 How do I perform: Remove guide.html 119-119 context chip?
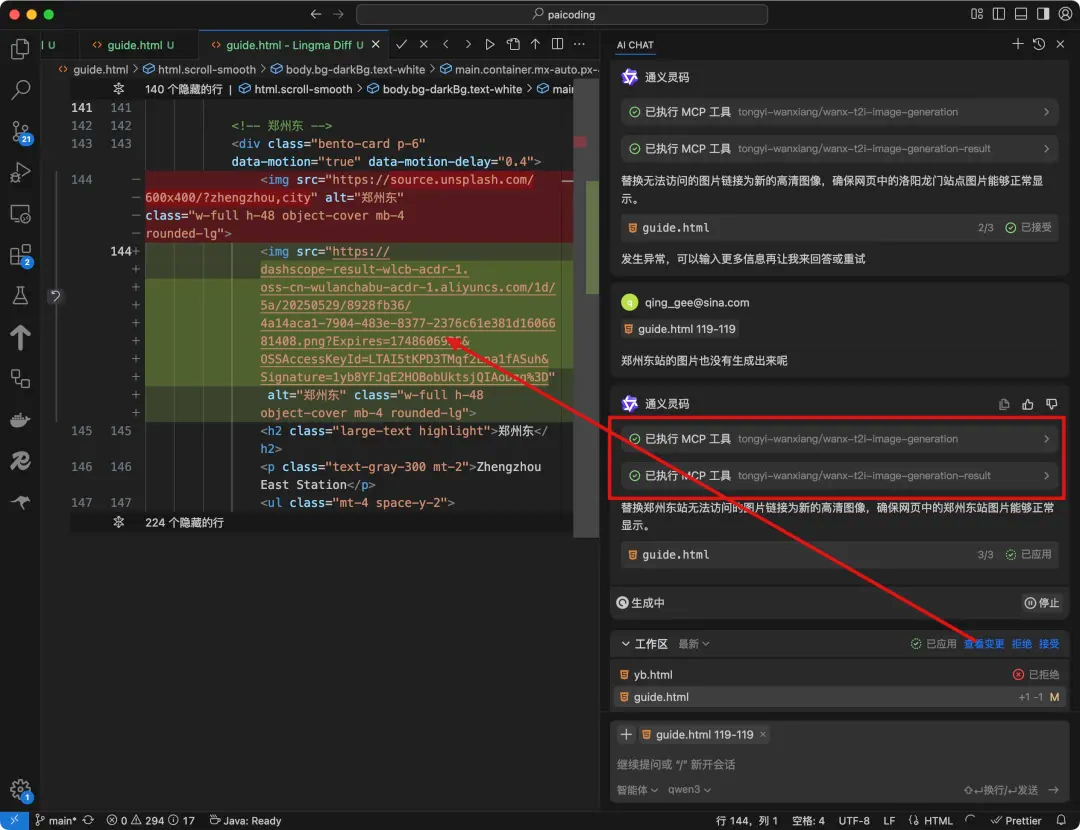(x=762, y=734)
